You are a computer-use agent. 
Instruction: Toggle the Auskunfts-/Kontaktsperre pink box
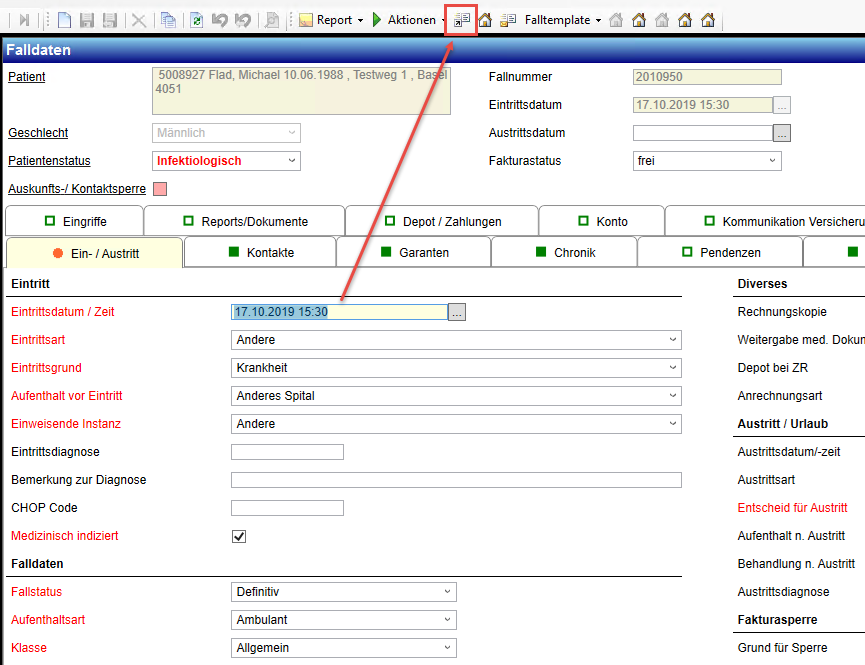click(159, 189)
